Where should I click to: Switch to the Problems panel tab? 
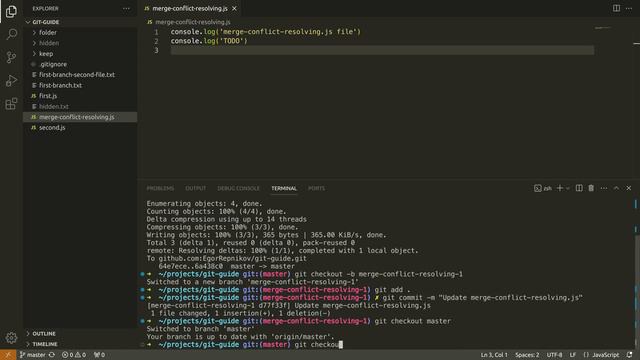pyautogui.click(x=160, y=189)
